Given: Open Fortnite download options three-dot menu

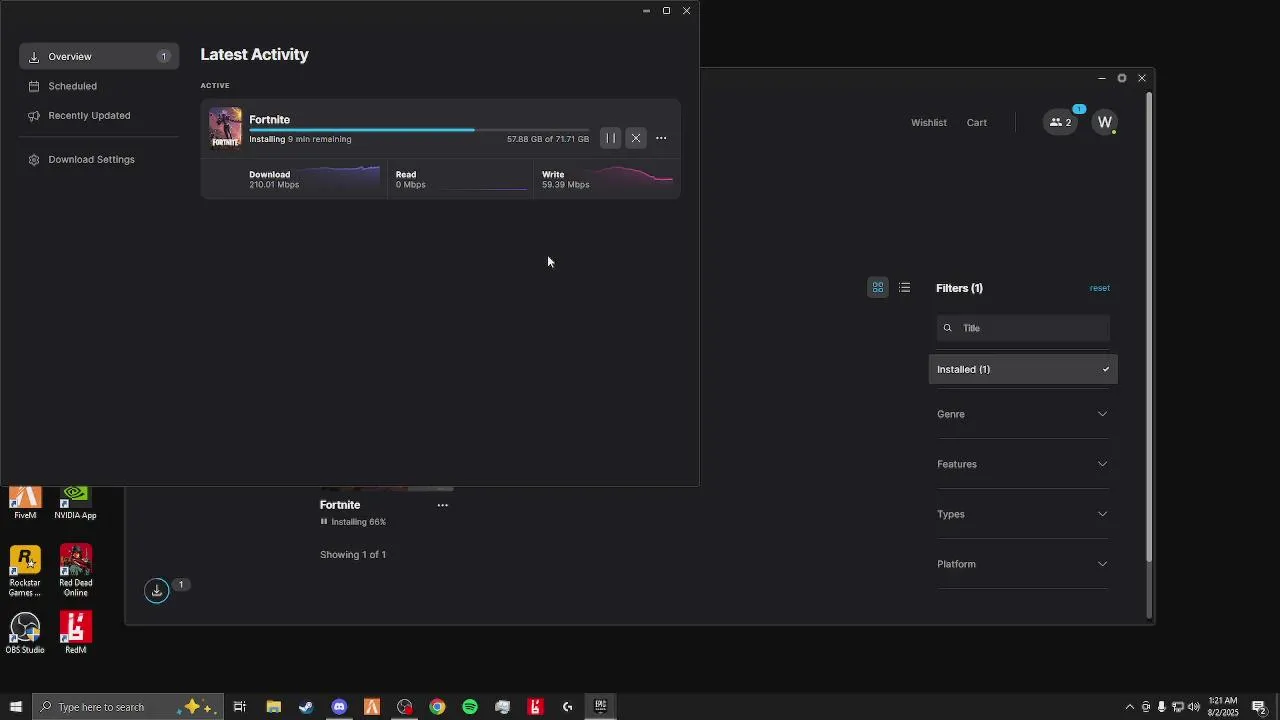Looking at the screenshot, I should pyautogui.click(x=661, y=138).
